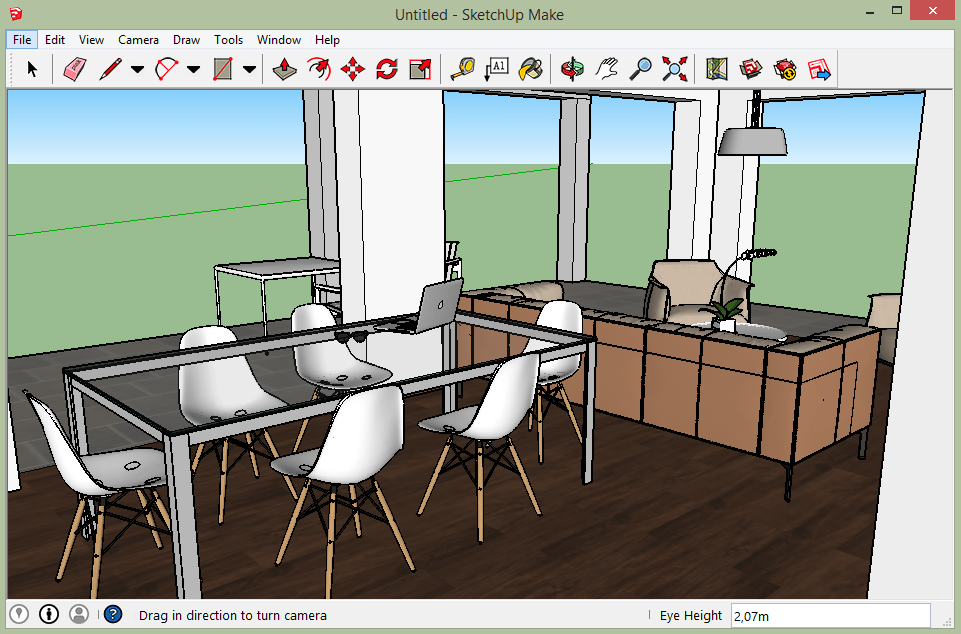961x634 pixels.
Task: Open the Camera menu
Action: pyautogui.click(x=138, y=40)
